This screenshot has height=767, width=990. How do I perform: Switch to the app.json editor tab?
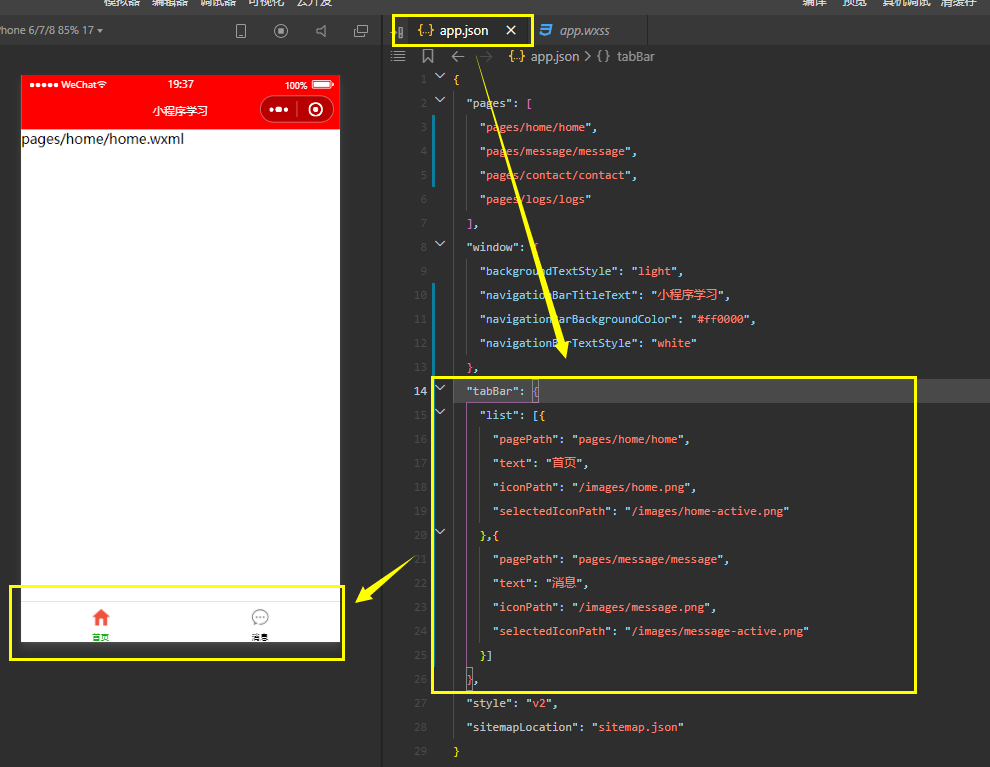pos(463,30)
